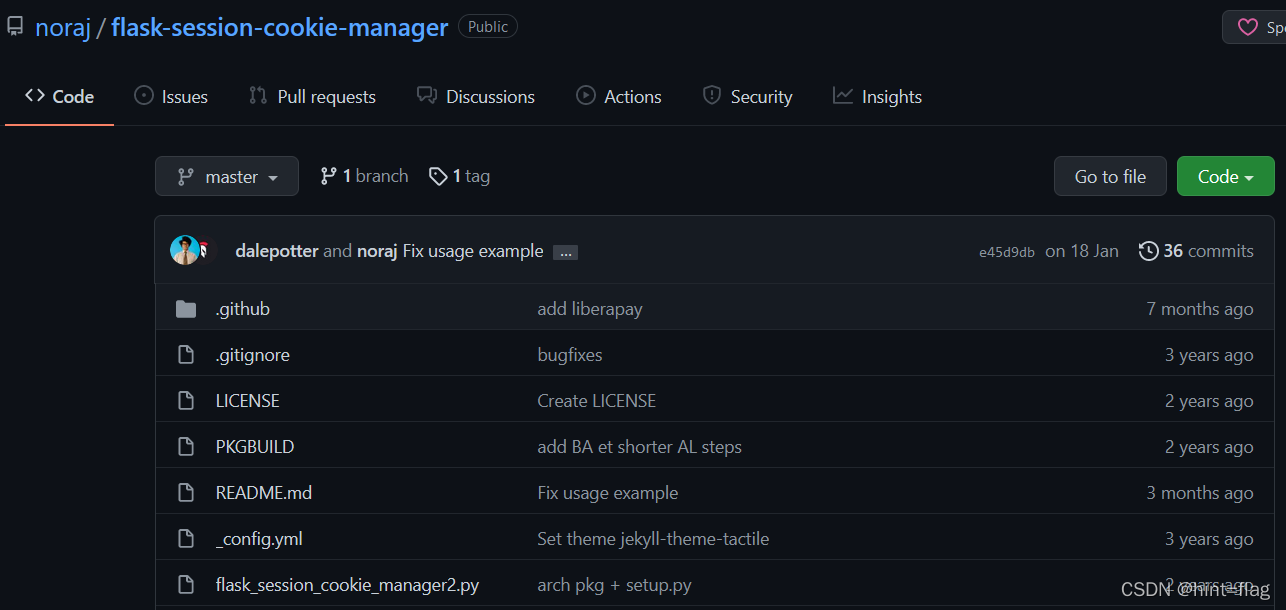Open the .github folder

243,309
